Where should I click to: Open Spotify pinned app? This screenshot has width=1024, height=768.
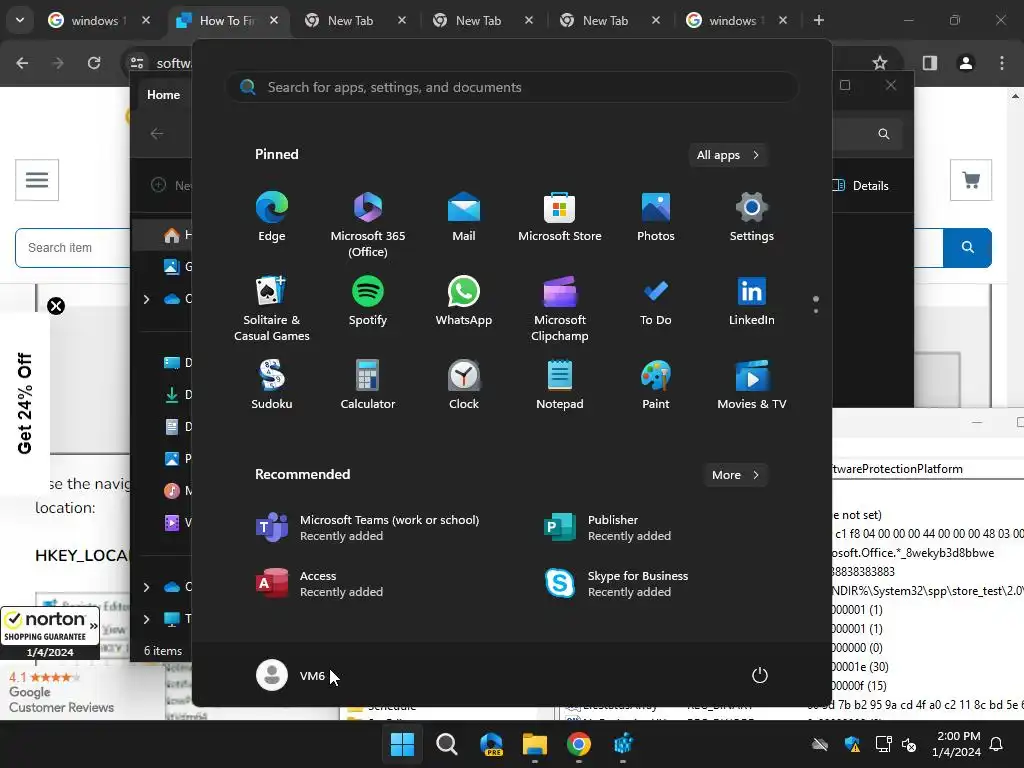tap(368, 301)
